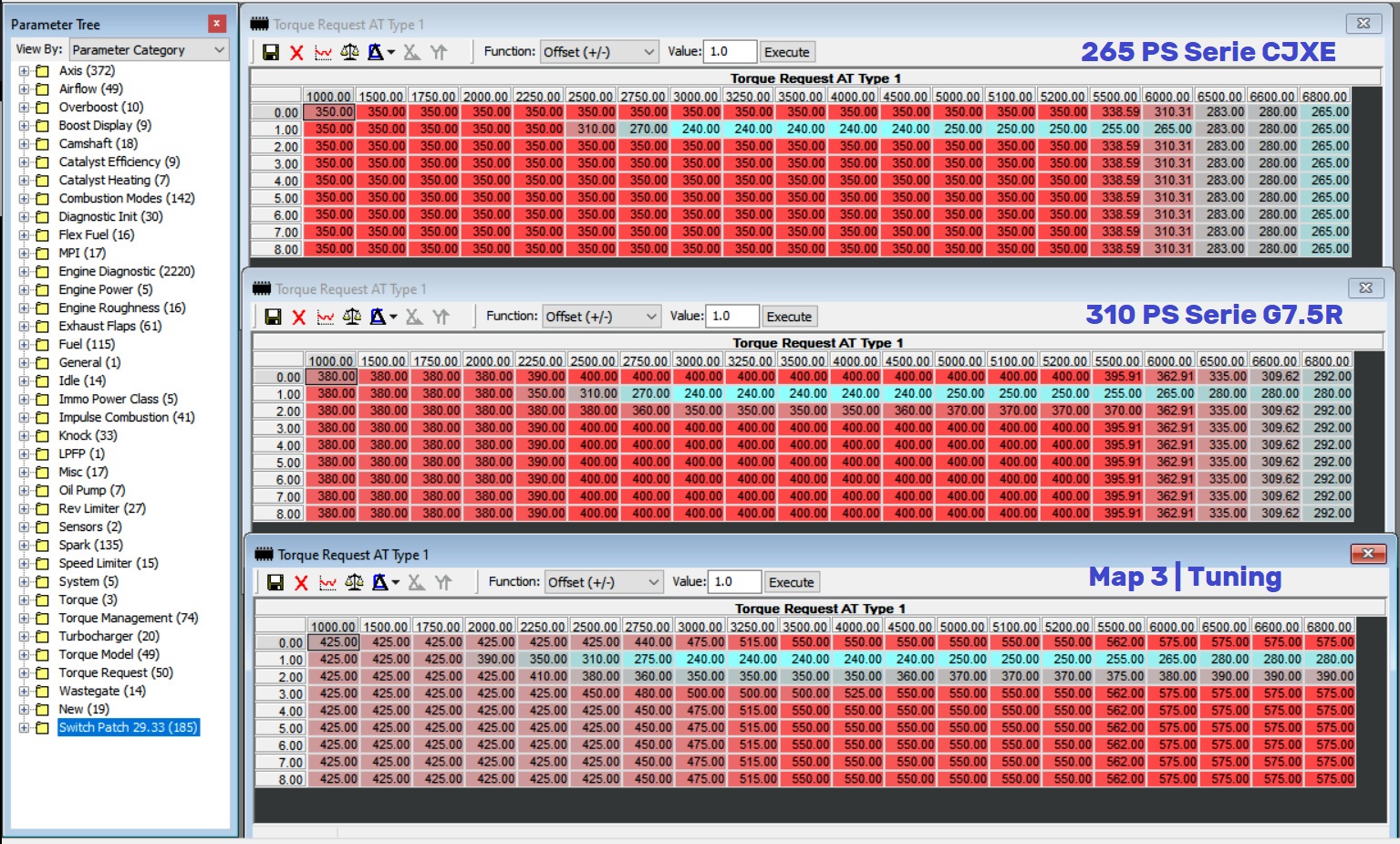Open flask icon dropdown arrow in 310 PS toolbar
Image resolution: width=1400 pixels, height=844 pixels.
coord(393,318)
